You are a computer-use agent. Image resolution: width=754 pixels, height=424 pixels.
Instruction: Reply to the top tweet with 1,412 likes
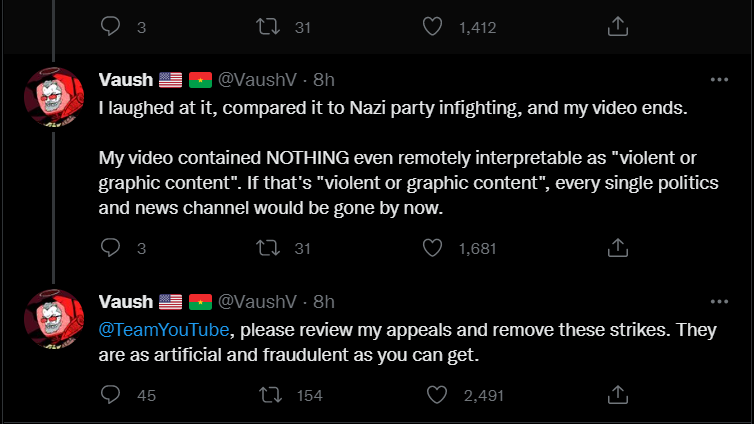[112, 28]
